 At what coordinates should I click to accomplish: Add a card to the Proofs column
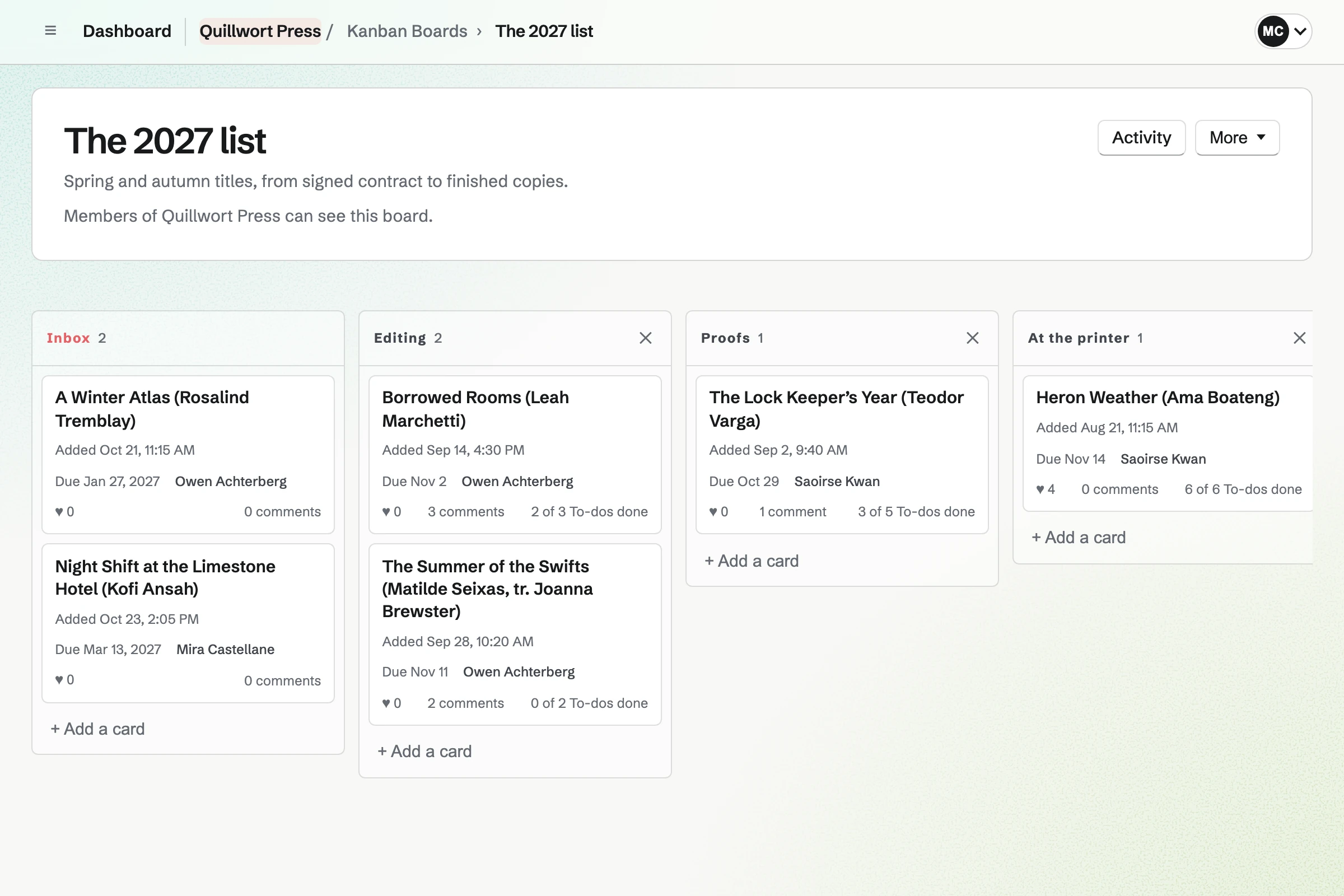(752, 561)
